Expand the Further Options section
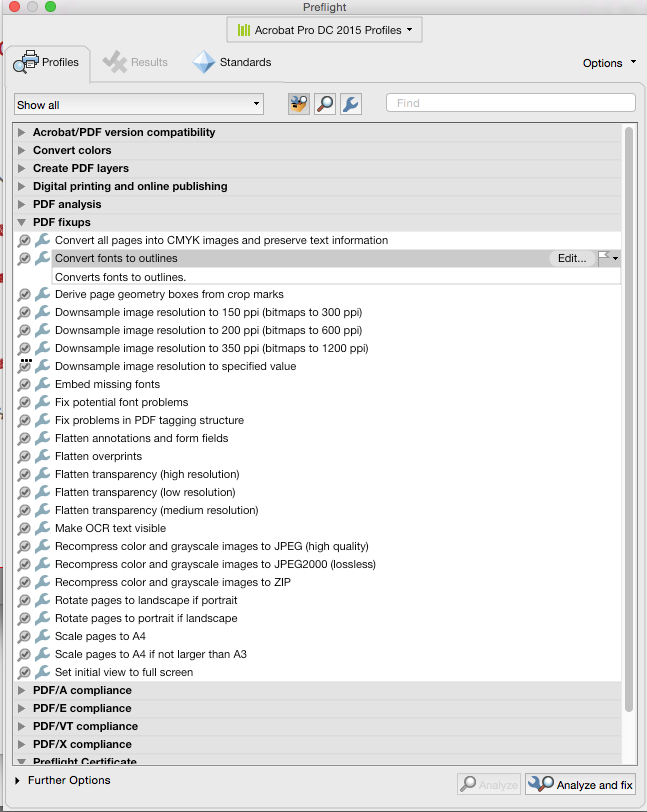The height and width of the screenshot is (812, 647). tap(18, 780)
